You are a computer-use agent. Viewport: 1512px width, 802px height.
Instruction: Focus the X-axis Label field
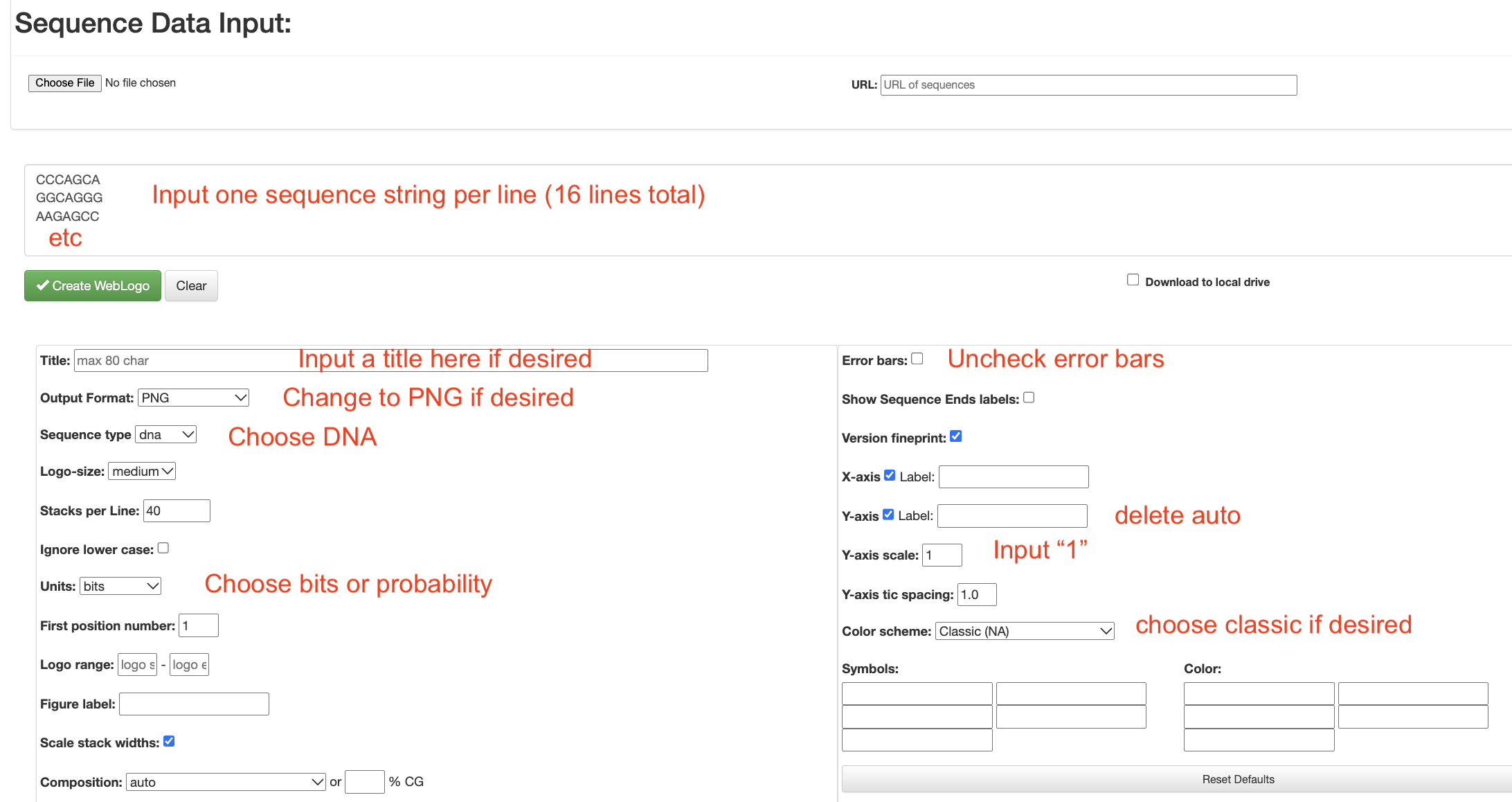click(1014, 476)
